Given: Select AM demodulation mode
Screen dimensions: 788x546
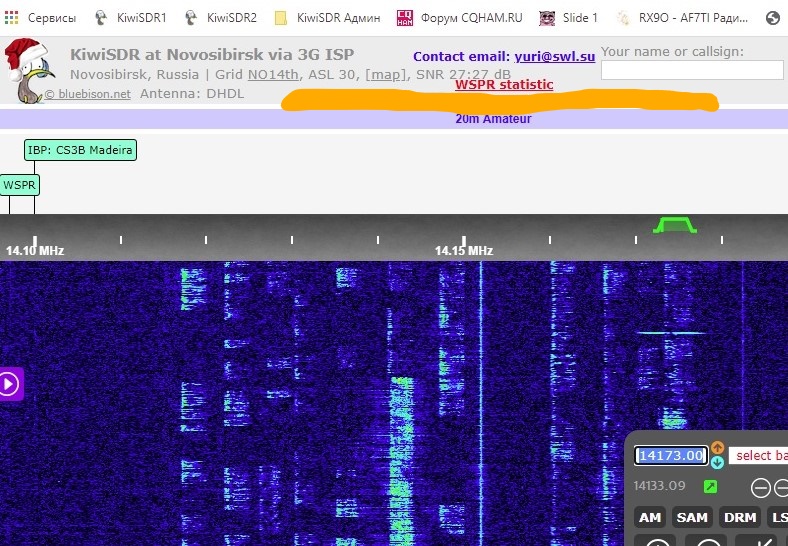Looking at the screenshot, I should 650,517.
